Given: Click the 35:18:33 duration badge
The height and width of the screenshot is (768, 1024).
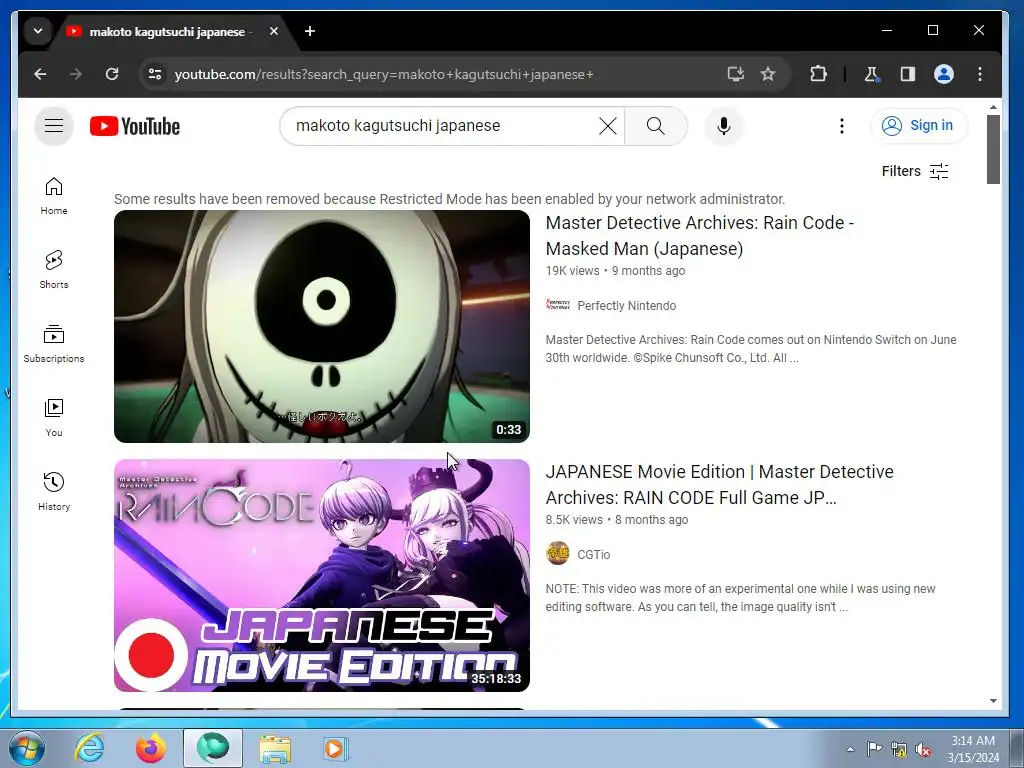Looking at the screenshot, I should (x=496, y=679).
